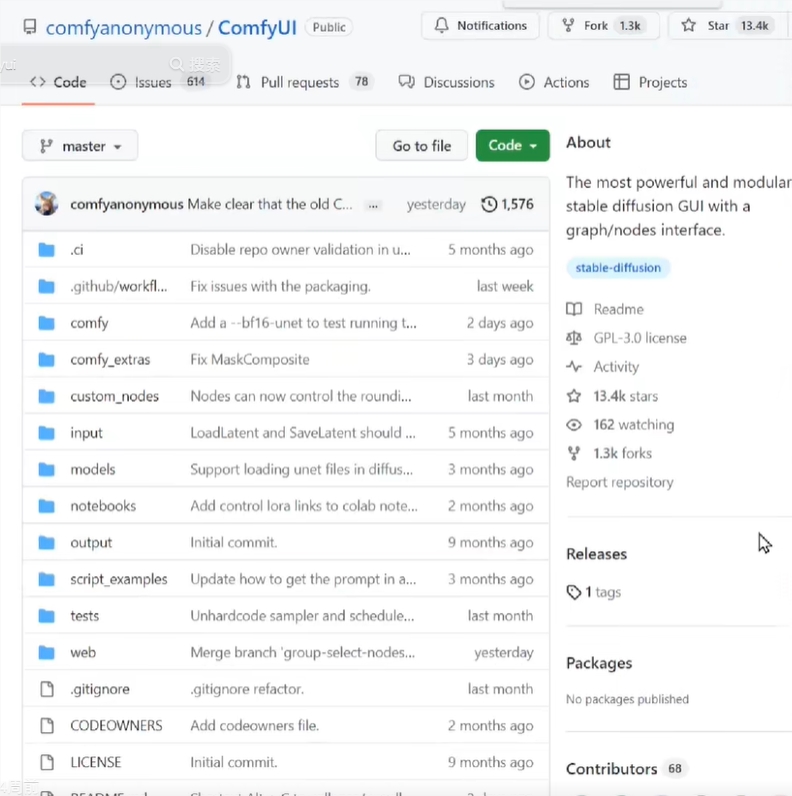Open commit 'Add a --bf16-unet to test running t...'

[303, 323]
